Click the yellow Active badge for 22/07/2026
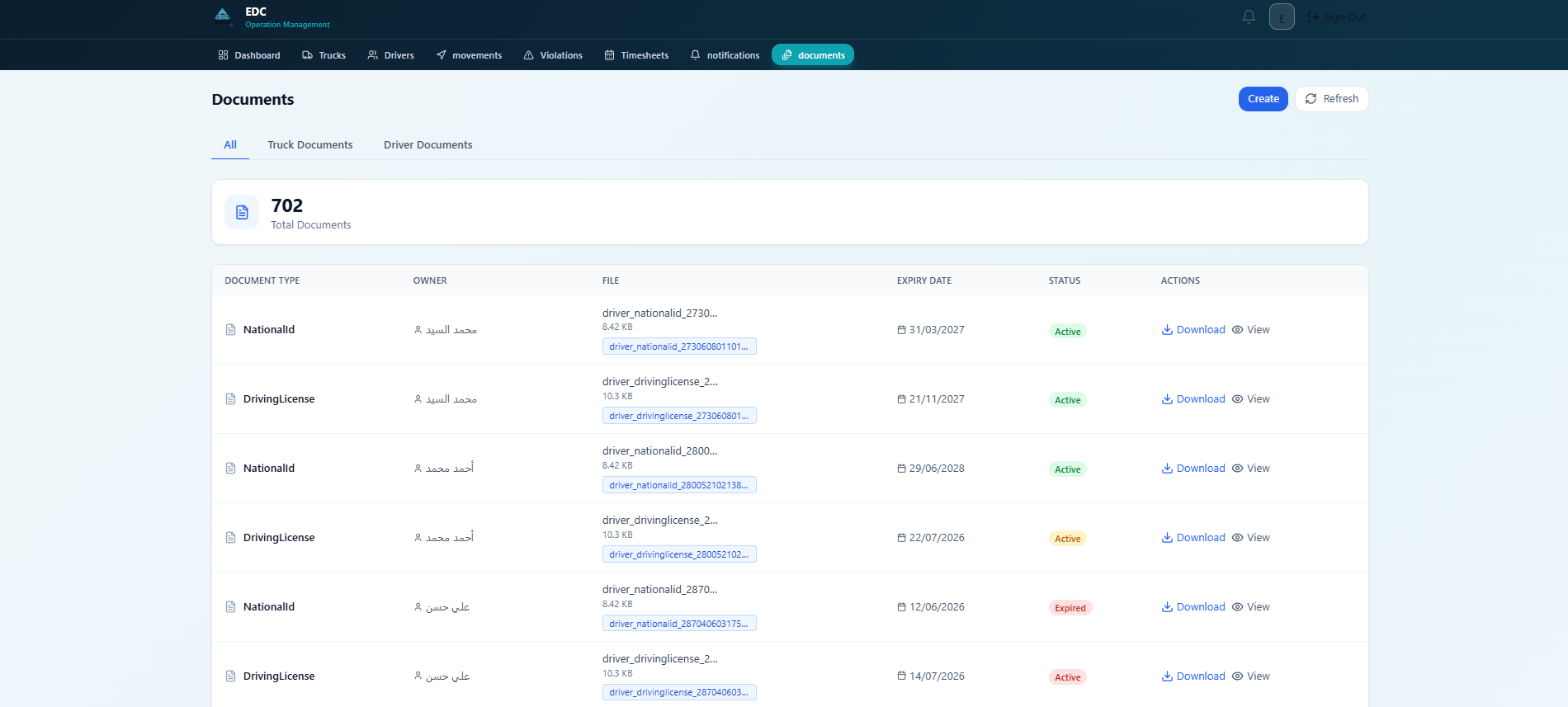This screenshot has width=1568, height=707. tap(1068, 539)
